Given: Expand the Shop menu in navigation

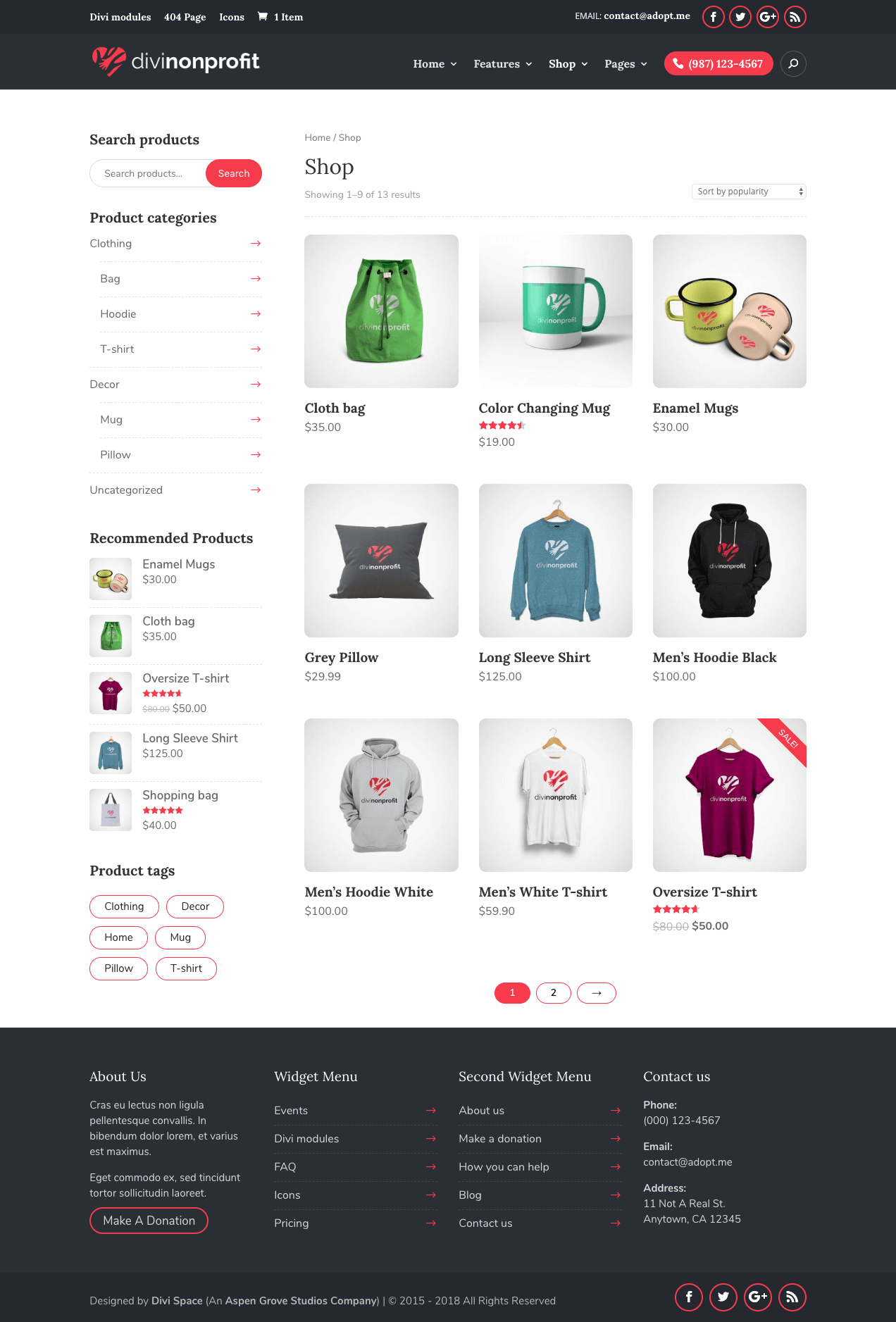Looking at the screenshot, I should (568, 64).
